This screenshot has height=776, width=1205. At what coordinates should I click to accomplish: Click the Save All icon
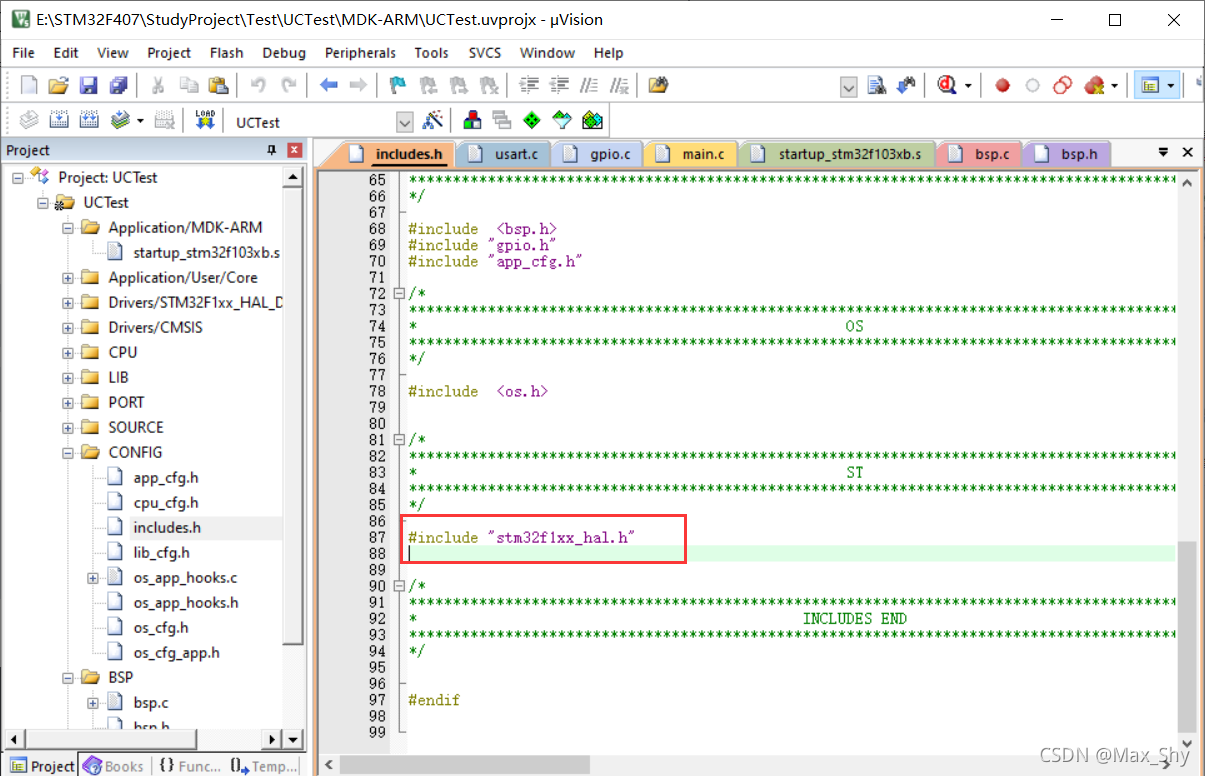119,86
